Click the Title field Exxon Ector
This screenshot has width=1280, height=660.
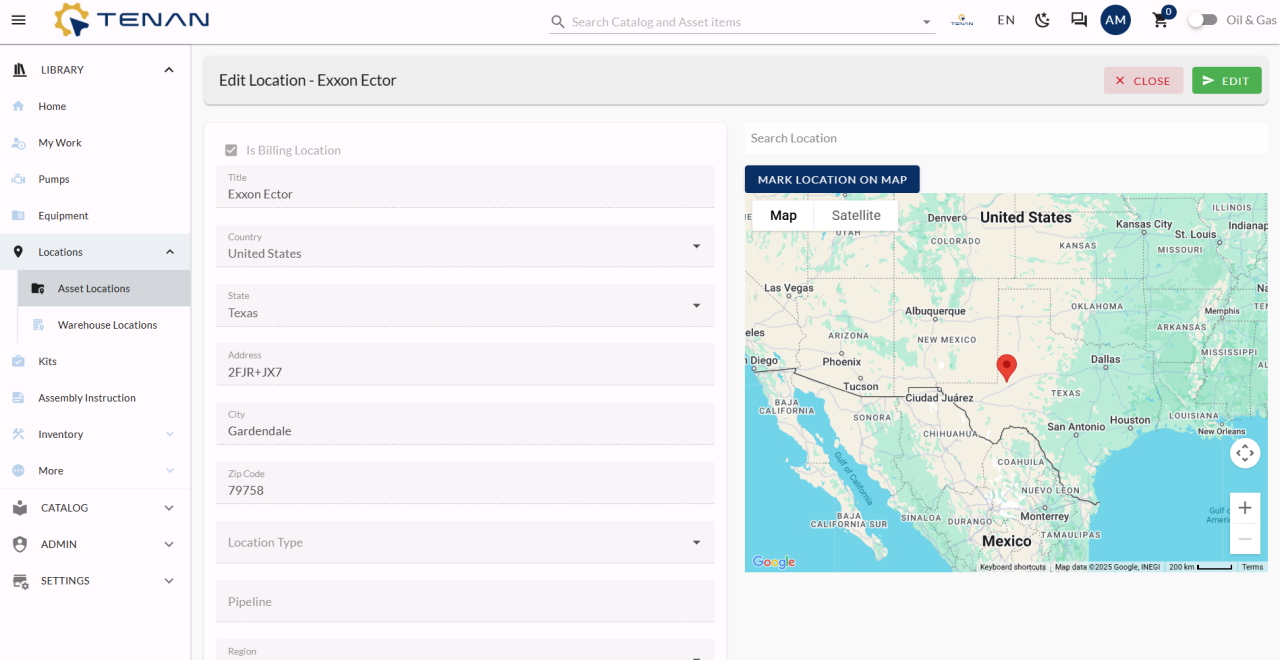(x=465, y=187)
